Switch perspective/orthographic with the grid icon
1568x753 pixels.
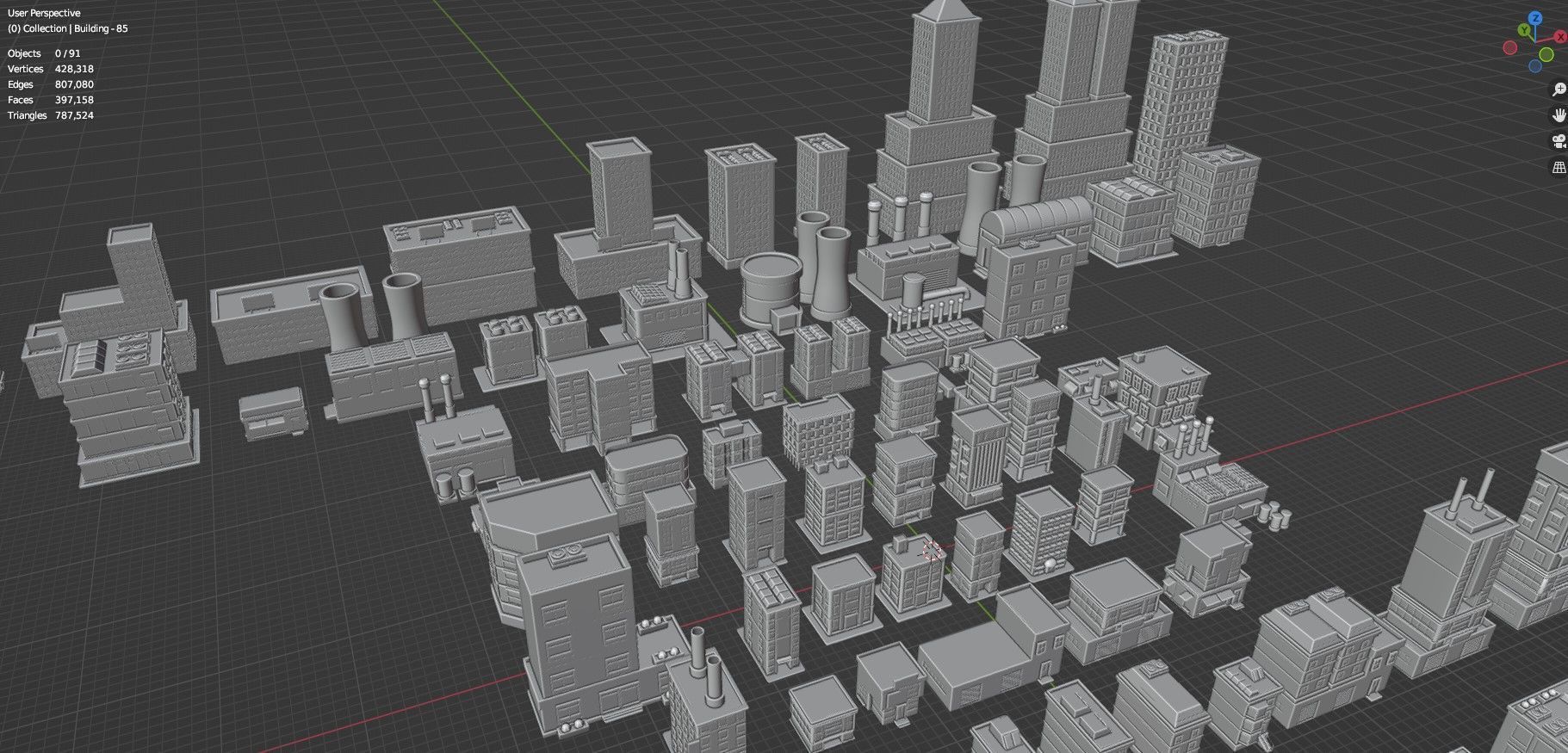pyautogui.click(x=1559, y=167)
